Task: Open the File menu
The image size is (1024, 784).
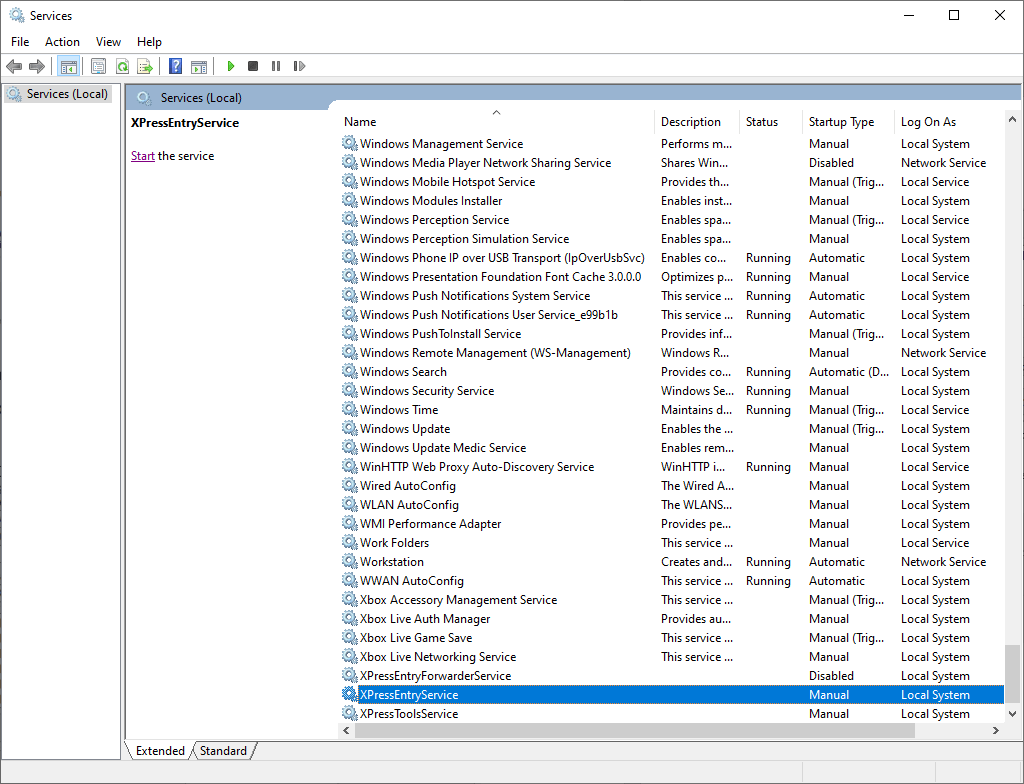Action: (x=20, y=42)
